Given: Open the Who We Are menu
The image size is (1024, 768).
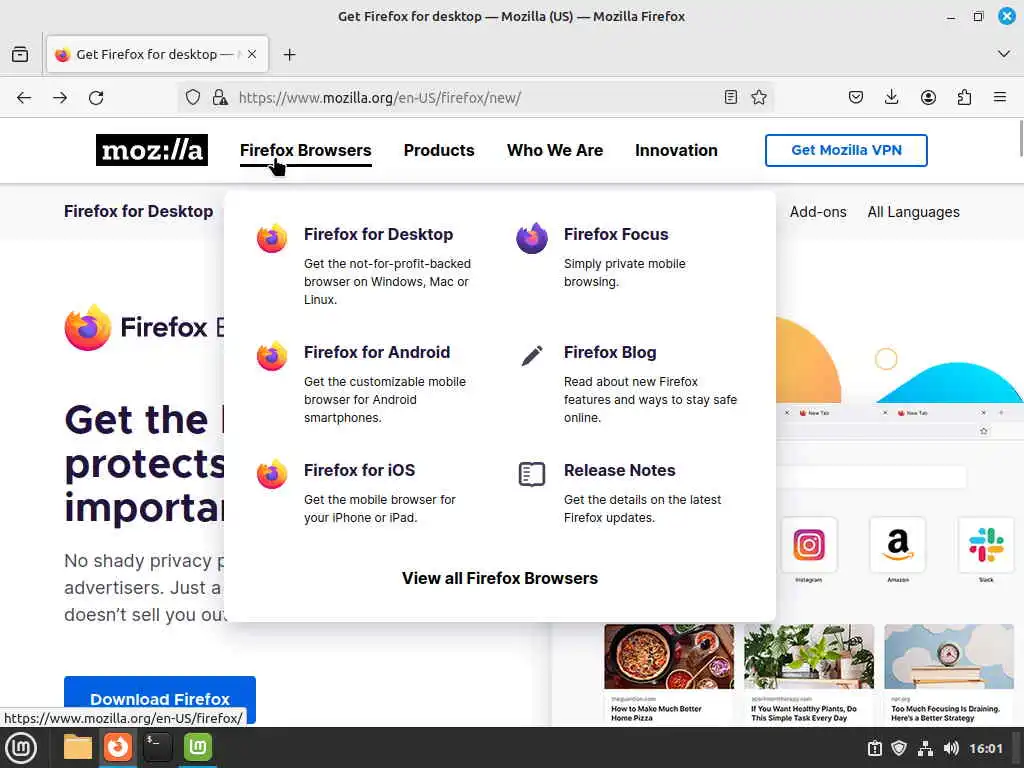Looking at the screenshot, I should coord(555,150).
